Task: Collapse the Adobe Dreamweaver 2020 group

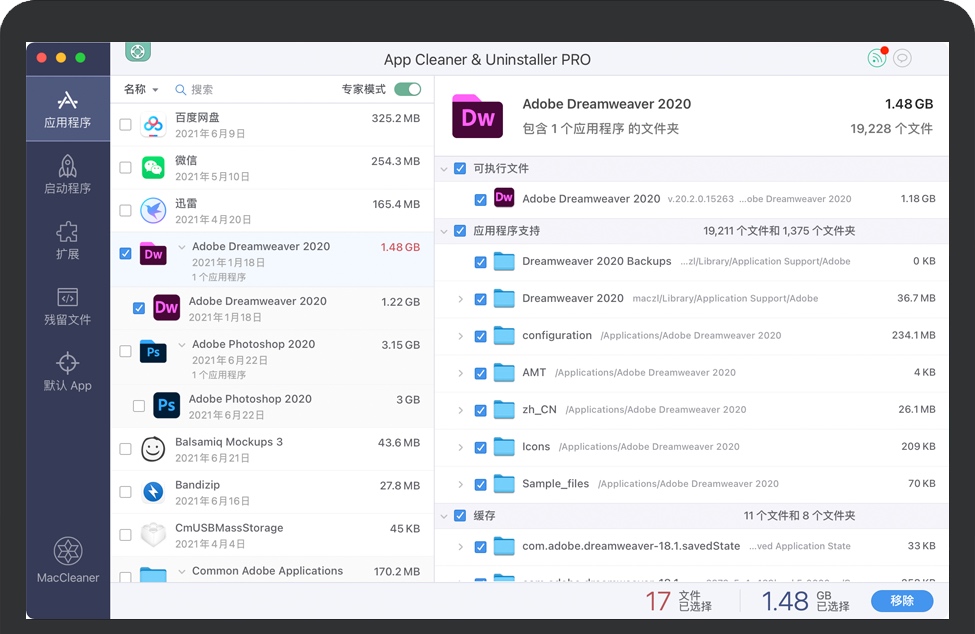Action: pos(181,247)
